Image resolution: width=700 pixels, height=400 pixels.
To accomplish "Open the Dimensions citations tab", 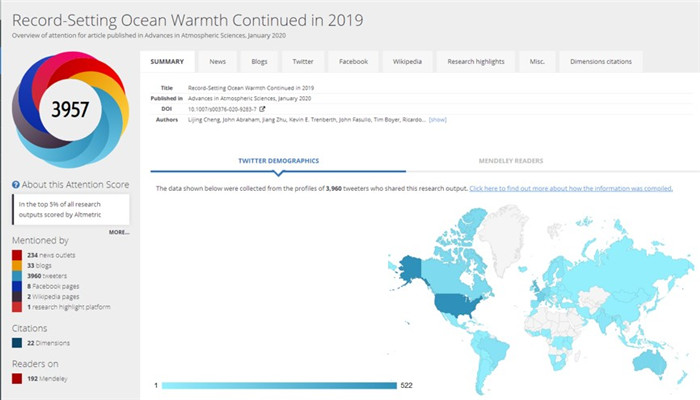I will (601, 62).
